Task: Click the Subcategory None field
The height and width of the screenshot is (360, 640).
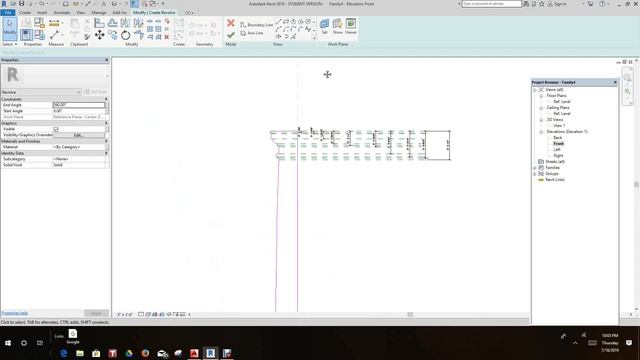Action: click(79, 159)
